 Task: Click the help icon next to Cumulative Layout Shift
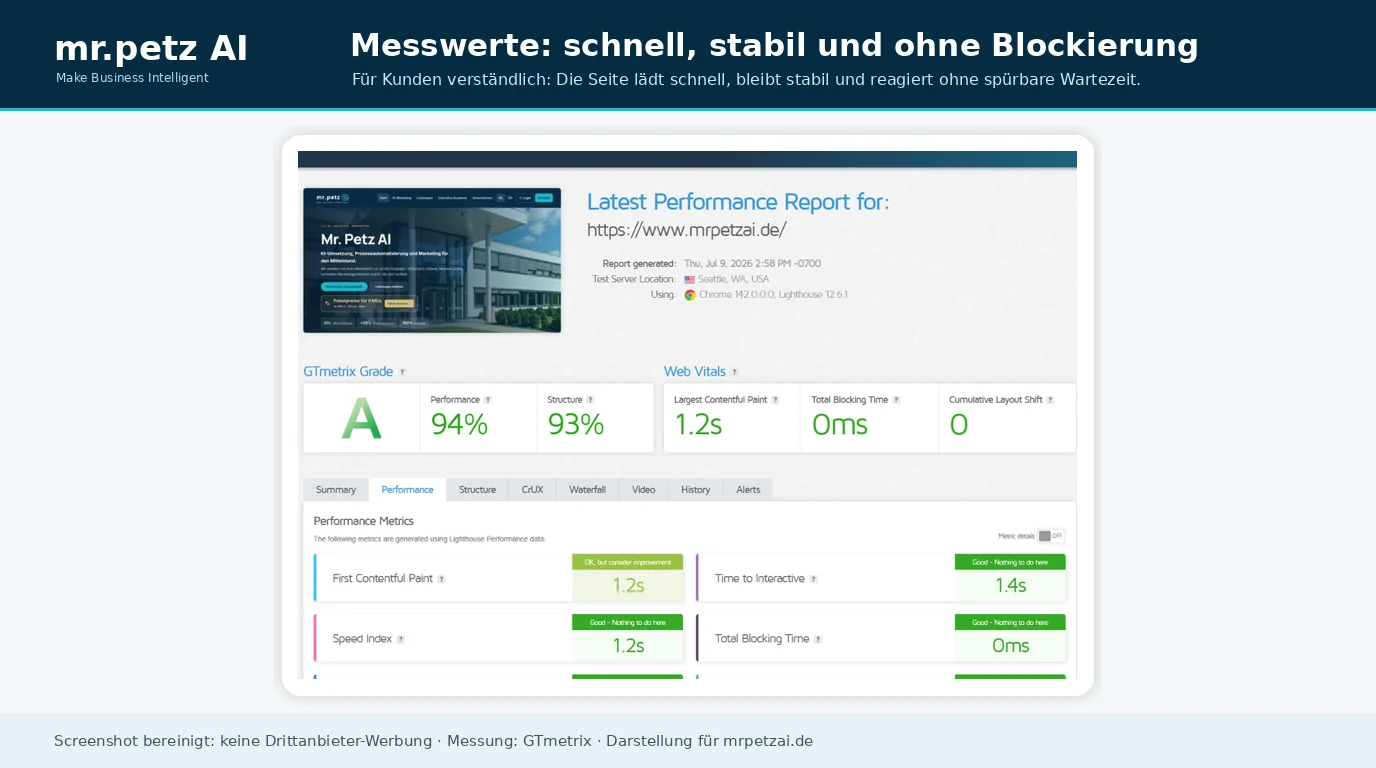pos(1050,400)
